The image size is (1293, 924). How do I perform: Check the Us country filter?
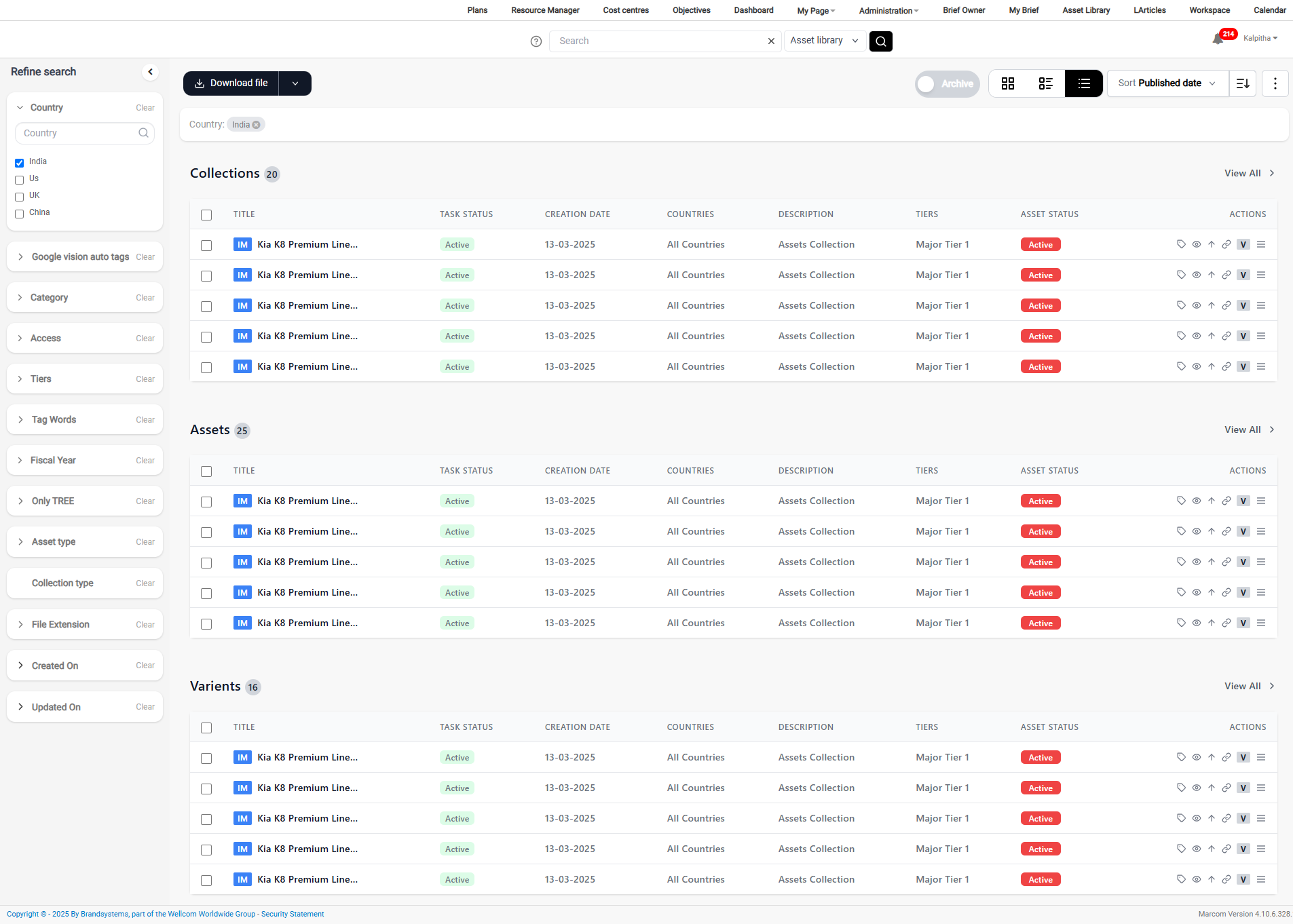click(x=20, y=180)
